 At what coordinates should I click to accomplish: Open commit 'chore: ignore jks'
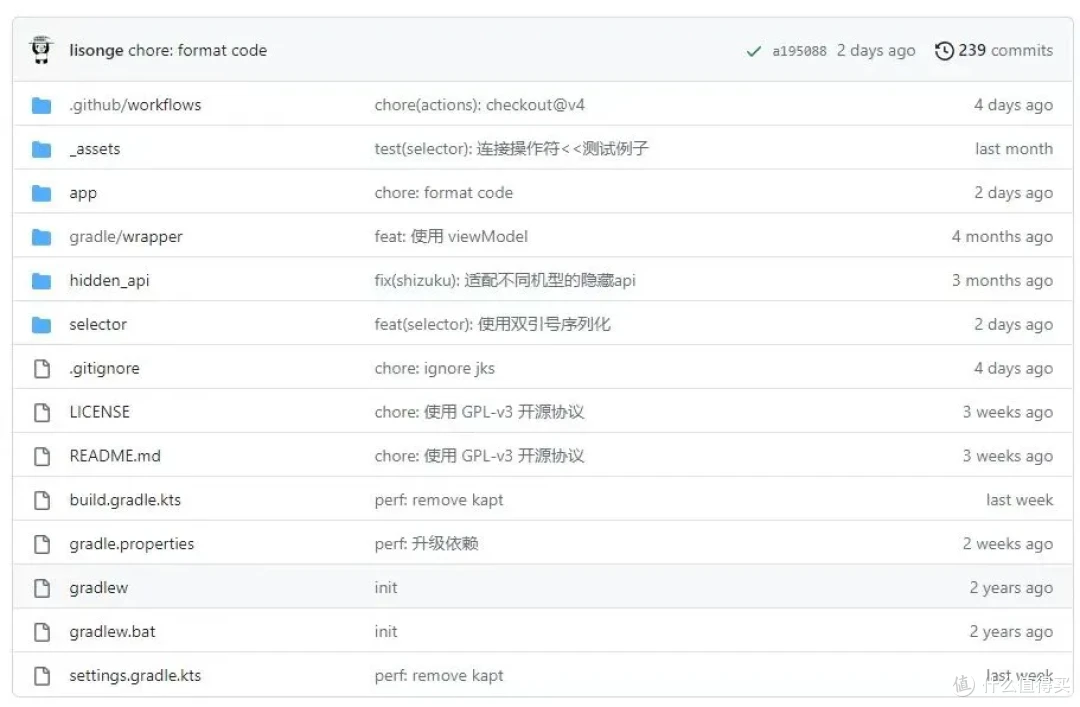[435, 369]
